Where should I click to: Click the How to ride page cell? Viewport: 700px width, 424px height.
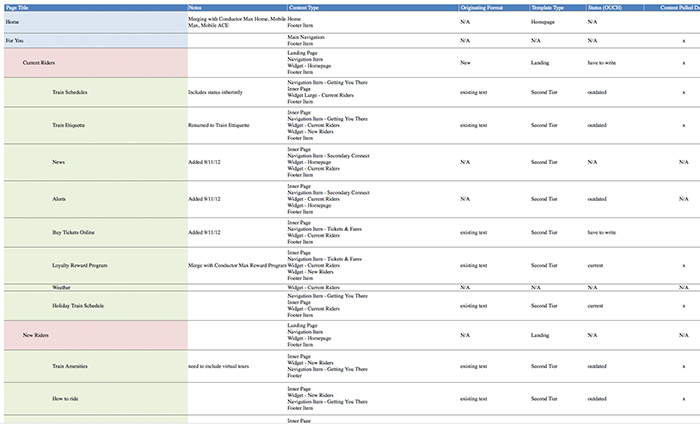point(66,399)
